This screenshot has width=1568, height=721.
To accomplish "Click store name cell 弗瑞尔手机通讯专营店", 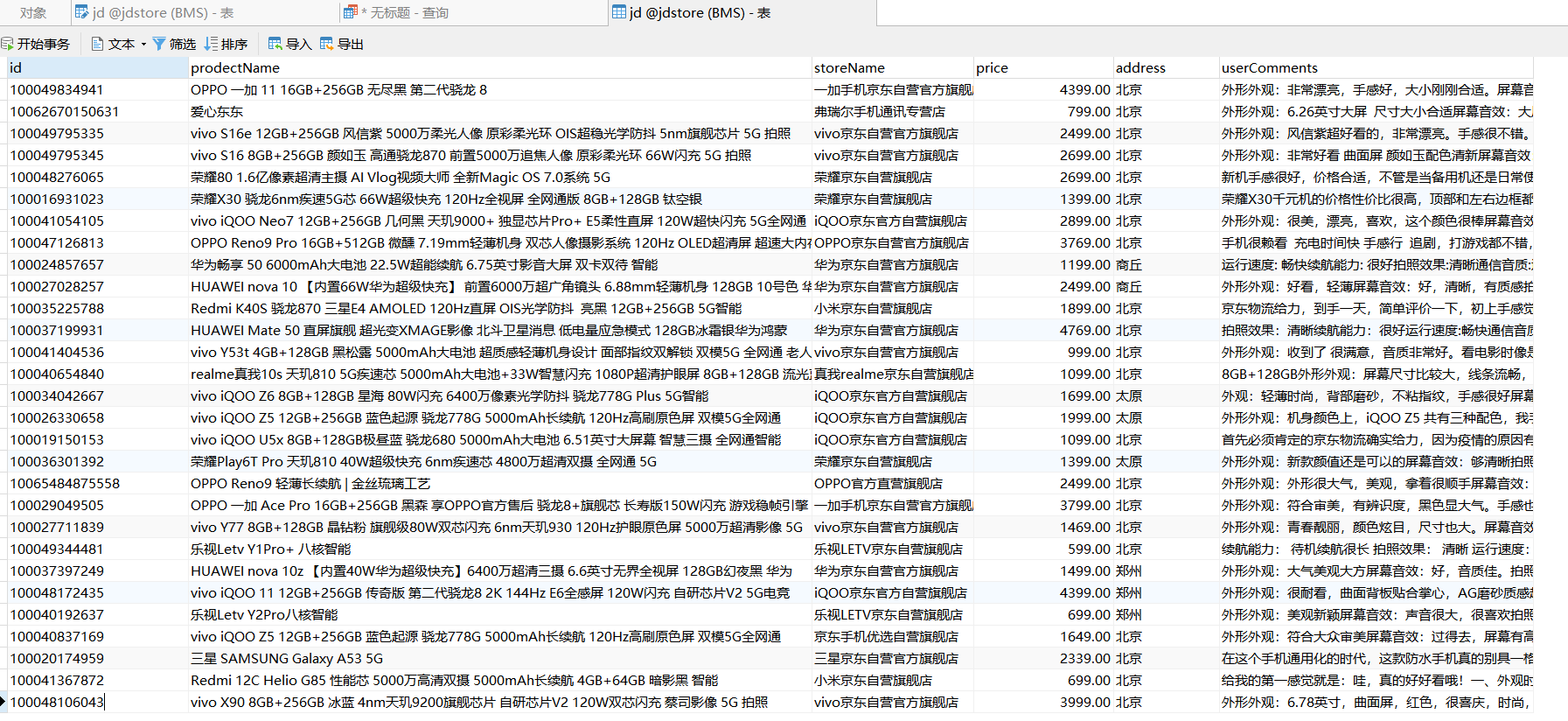I will tap(893, 112).
